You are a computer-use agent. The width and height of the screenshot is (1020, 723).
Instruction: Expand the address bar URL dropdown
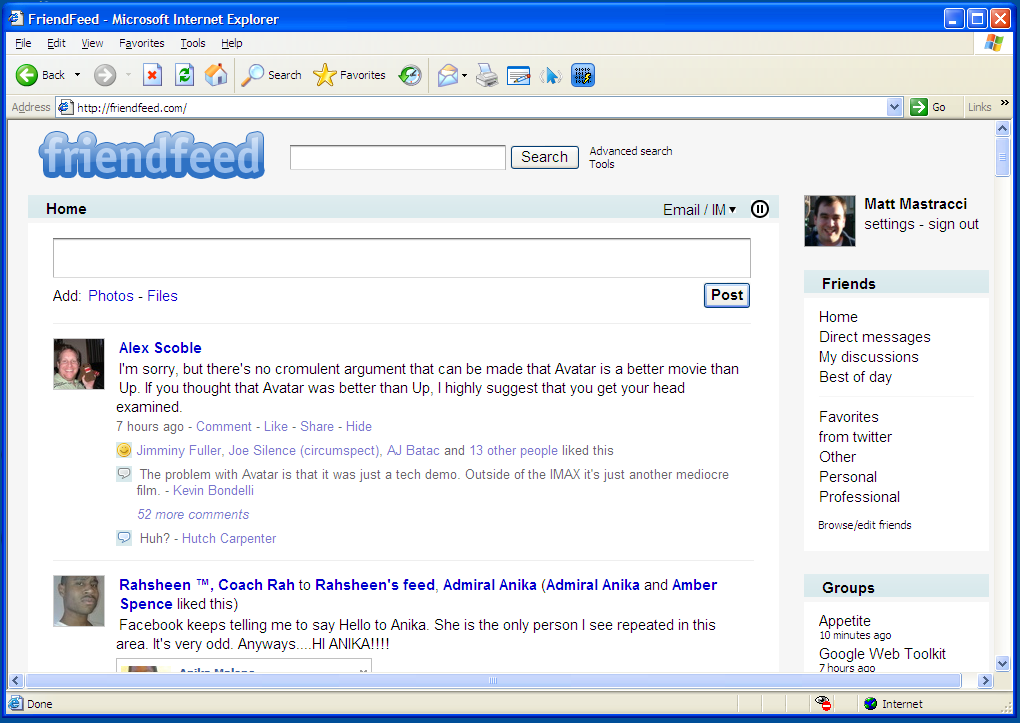(895, 107)
